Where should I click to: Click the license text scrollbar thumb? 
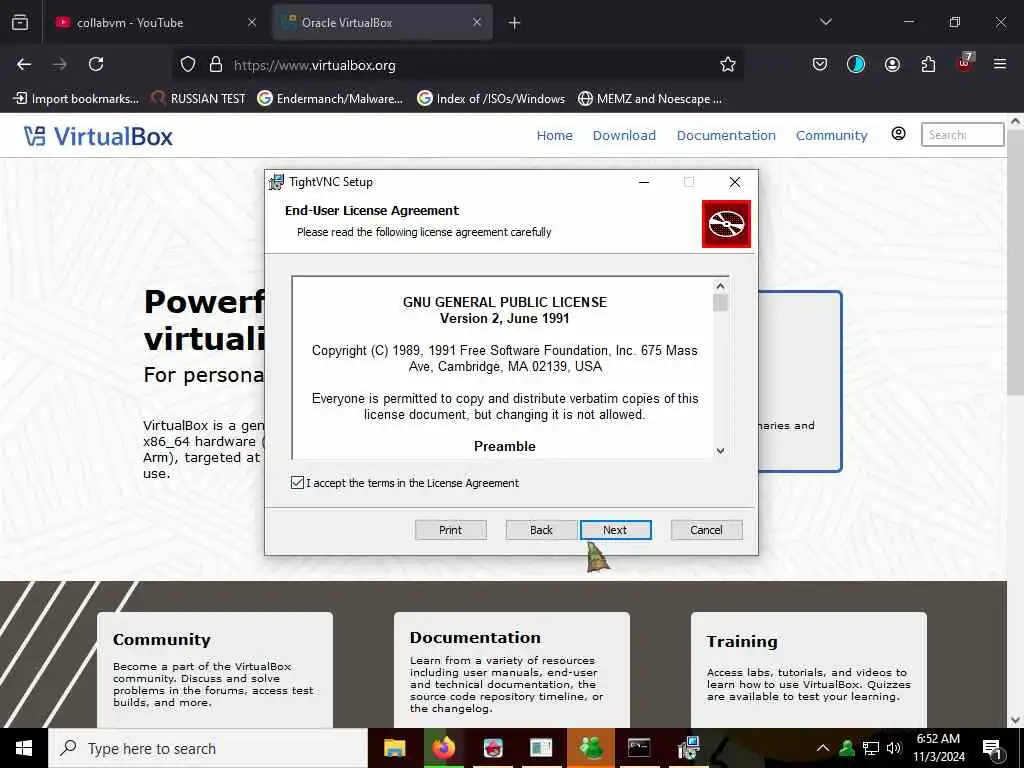click(720, 303)
